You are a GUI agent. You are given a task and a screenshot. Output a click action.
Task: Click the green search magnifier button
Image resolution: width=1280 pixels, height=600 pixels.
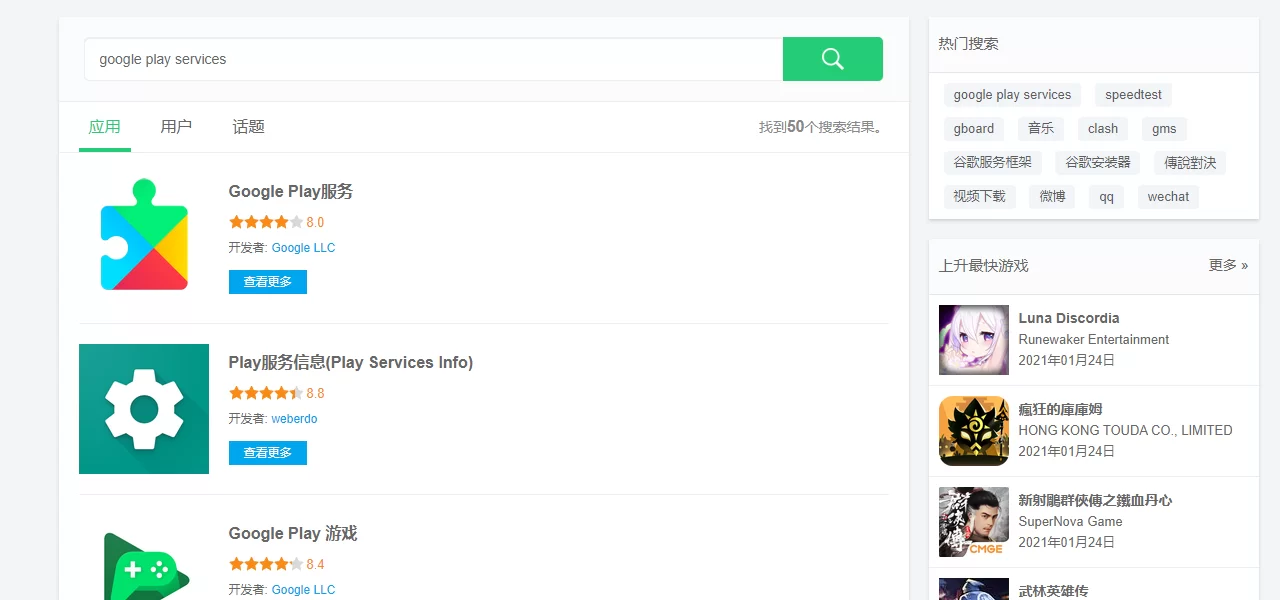click(832, 59)
